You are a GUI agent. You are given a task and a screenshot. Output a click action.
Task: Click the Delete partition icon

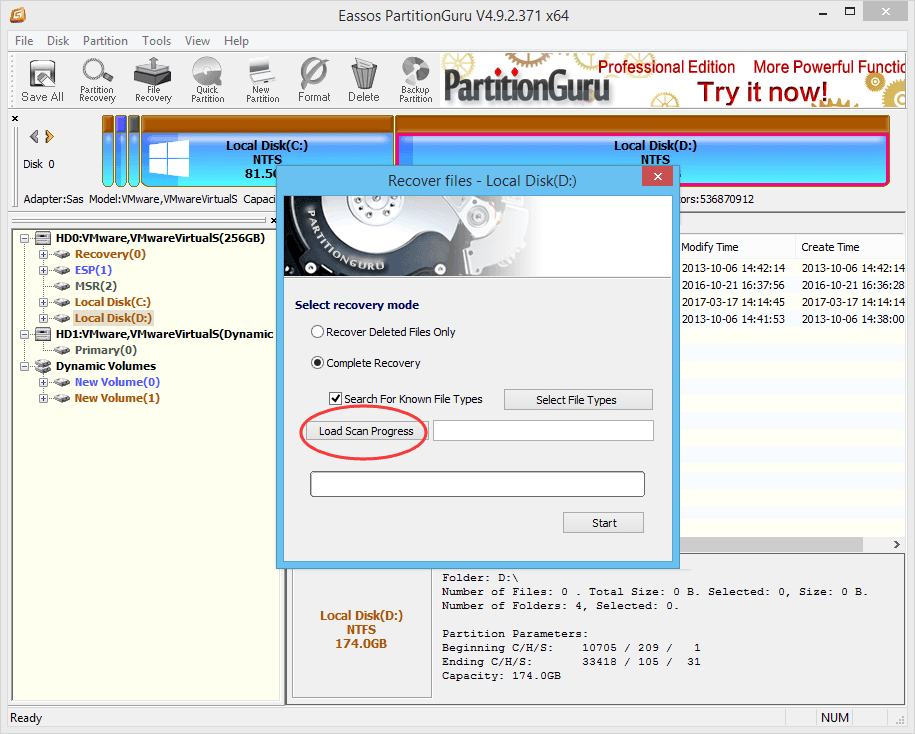(x=364, y=81)
